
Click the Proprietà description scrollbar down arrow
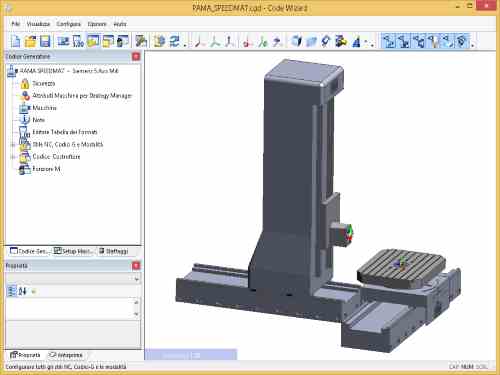[x=136, y=314]
